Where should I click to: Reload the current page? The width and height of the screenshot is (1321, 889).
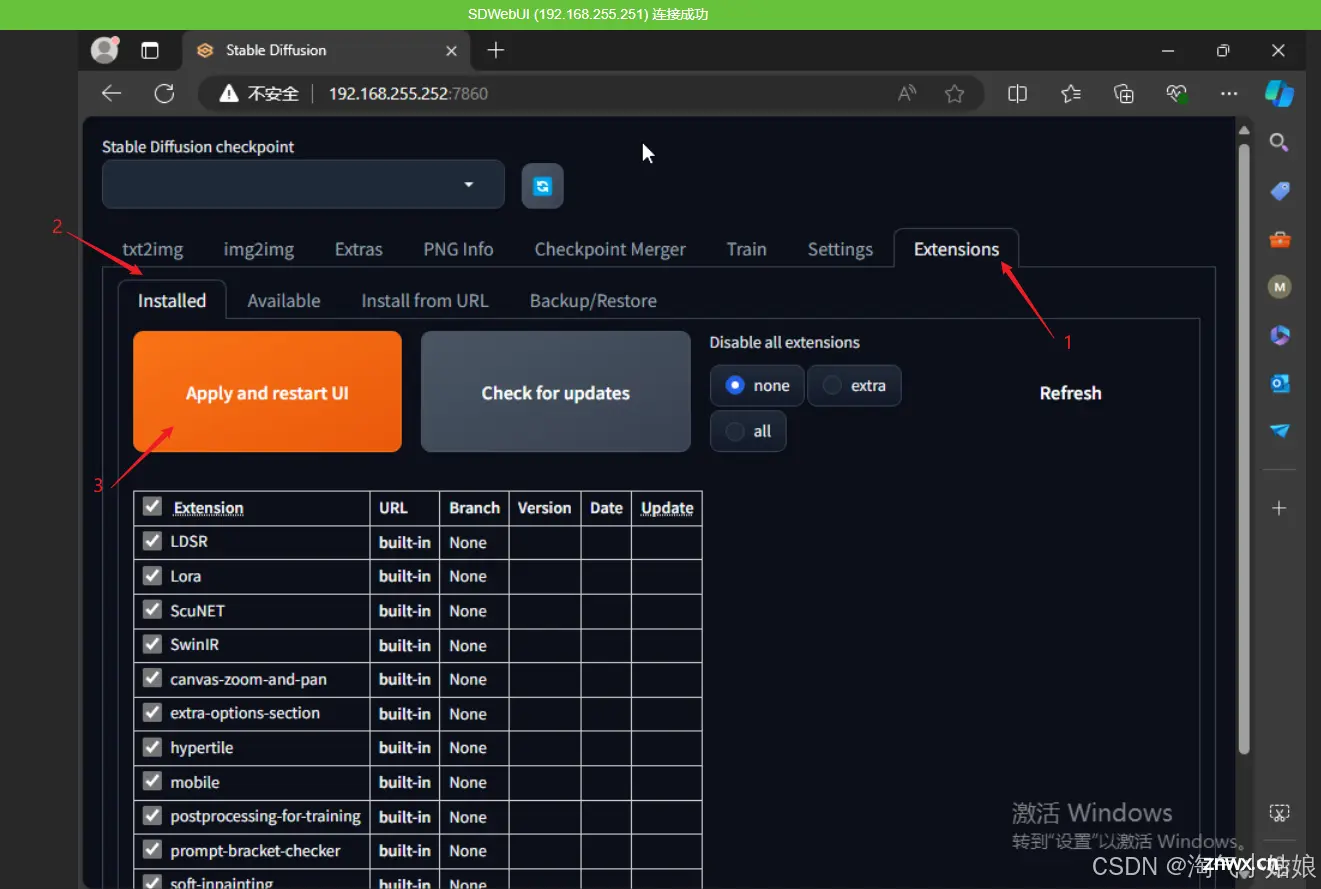point(164,93)
